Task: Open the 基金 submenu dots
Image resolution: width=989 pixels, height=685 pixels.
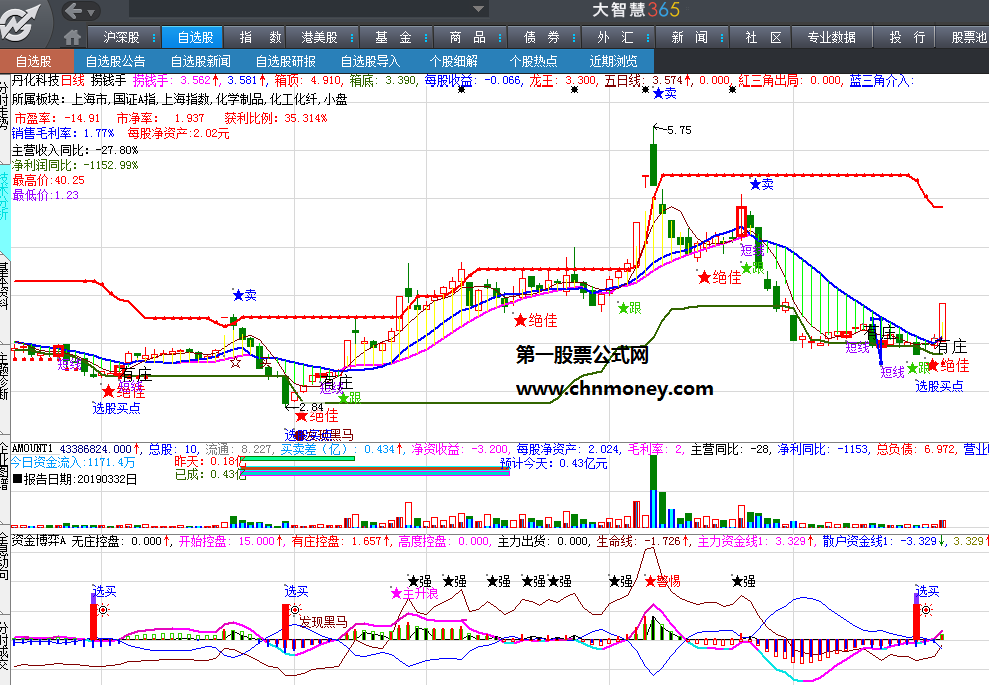Action: pyautogui.click(x=426, y=38)
